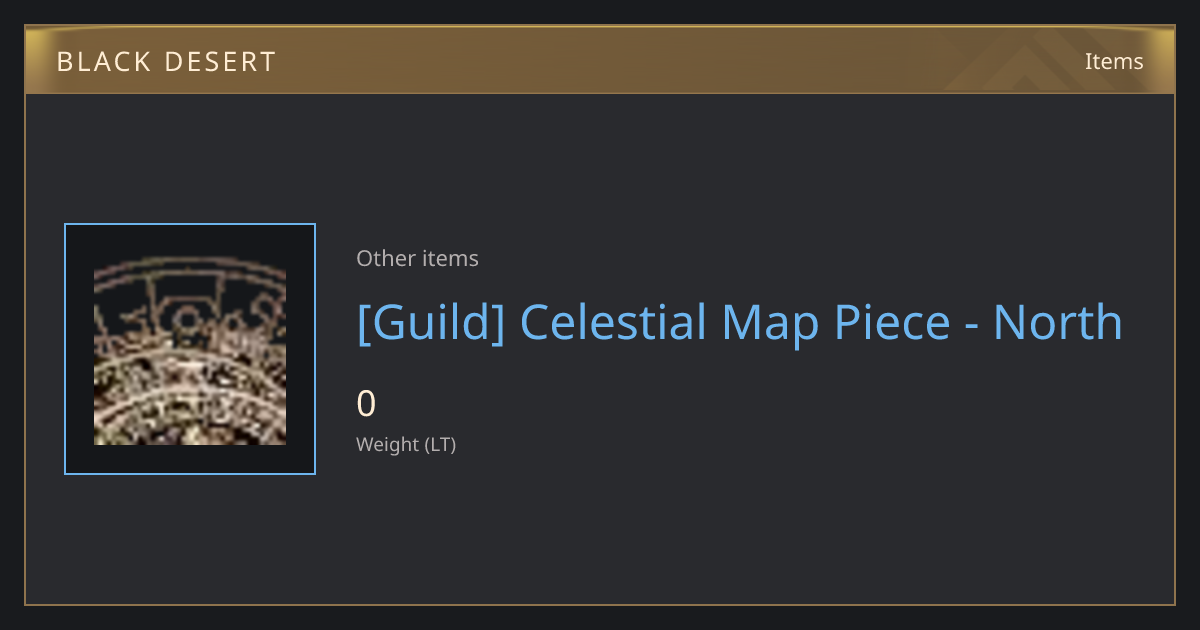Click the gold header banner

pyautogui.click(x=600, y=60)
